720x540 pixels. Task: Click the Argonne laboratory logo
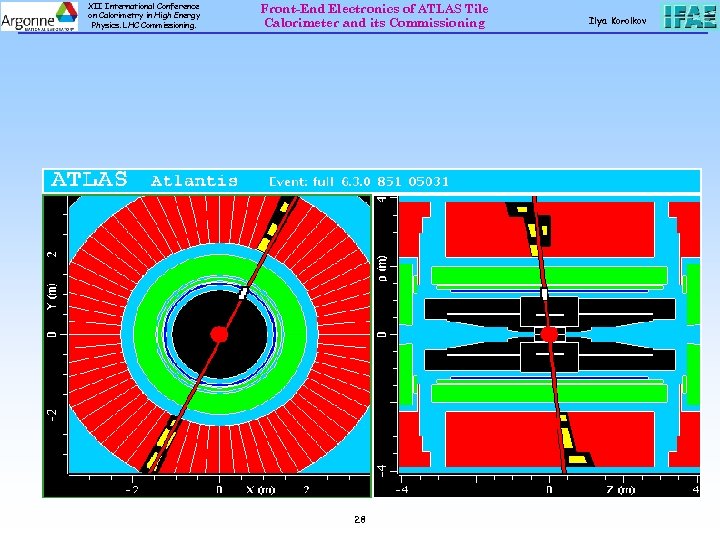39,16
